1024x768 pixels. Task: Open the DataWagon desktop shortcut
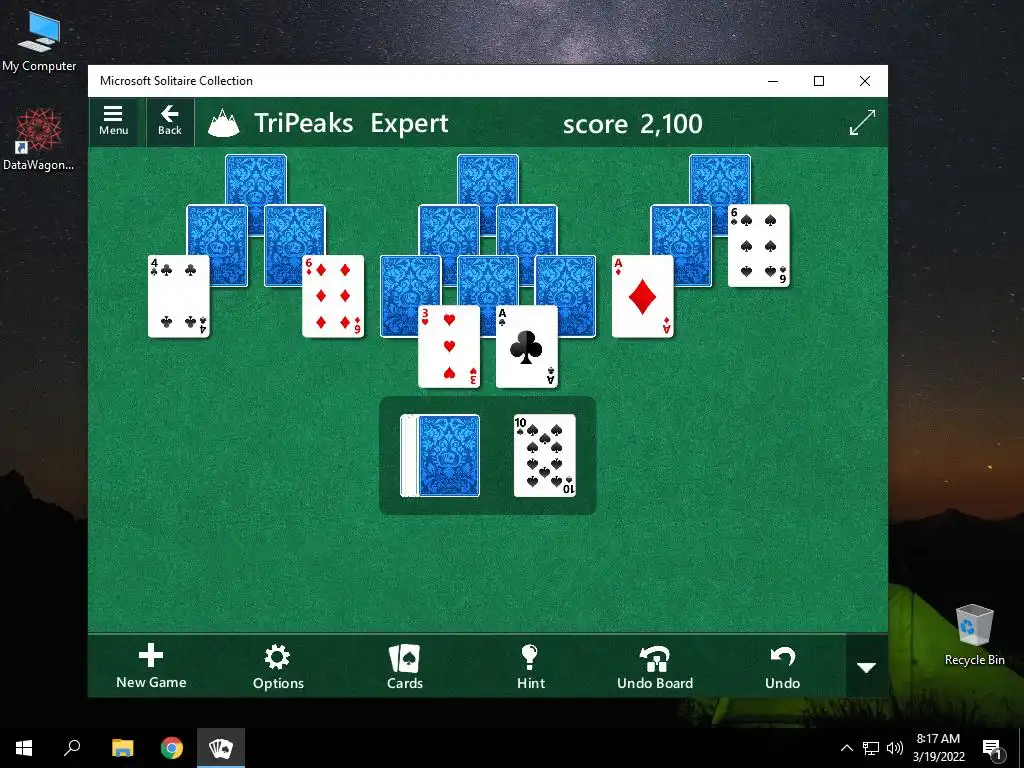pyautogui.click(x=39, y=140)
